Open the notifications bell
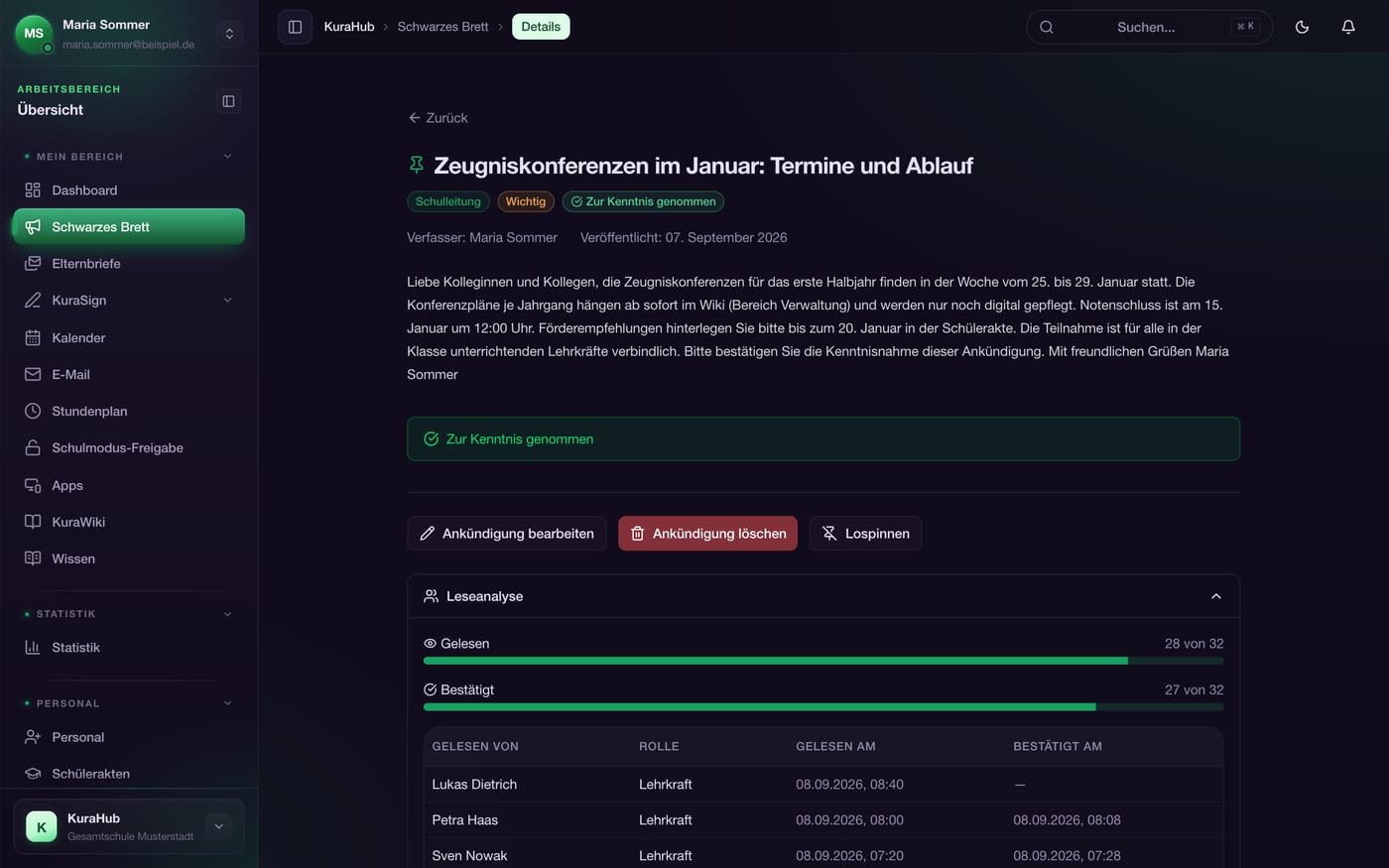Screen dimensions: 1389x868 (1348, 27)
